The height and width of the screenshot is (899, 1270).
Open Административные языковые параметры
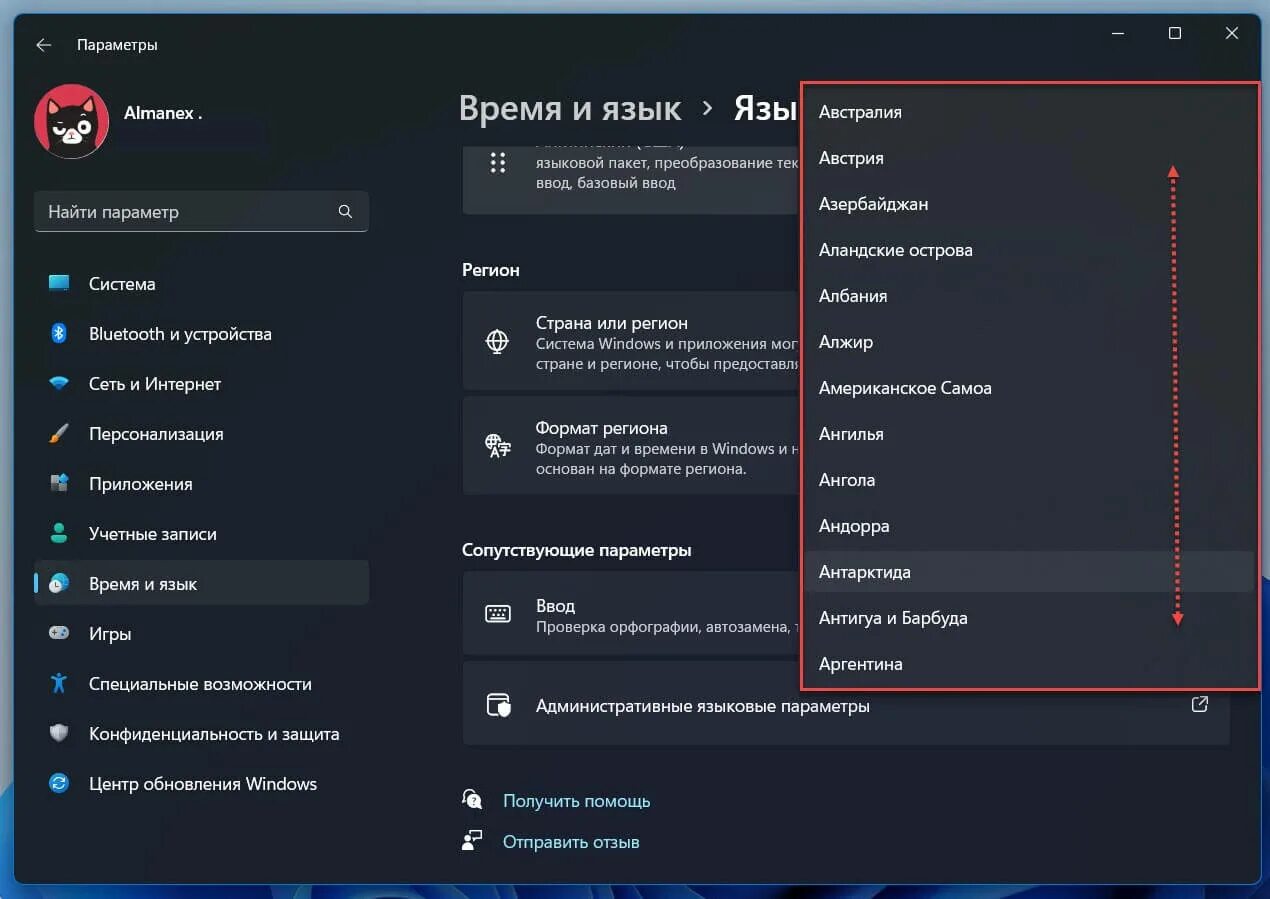(846, 705)
